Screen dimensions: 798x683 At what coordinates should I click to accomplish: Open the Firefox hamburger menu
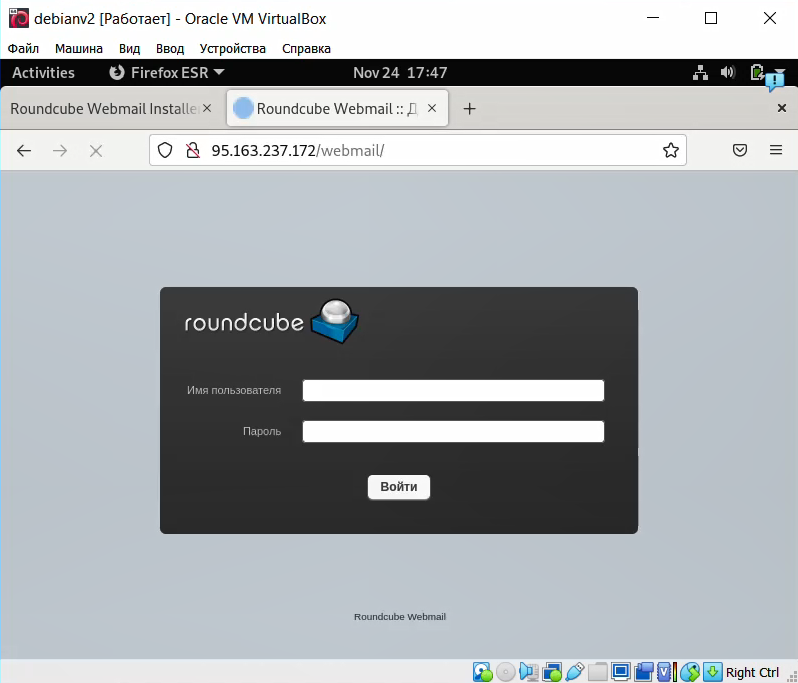tap(776, 150)
